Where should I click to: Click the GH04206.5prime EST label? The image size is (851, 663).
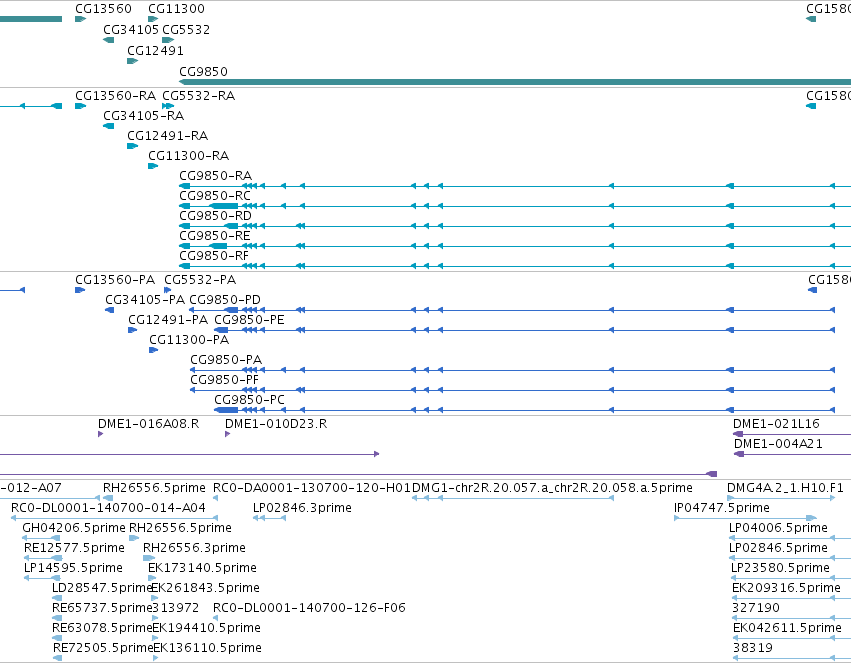pyautogui.click(x=74, y=528)
